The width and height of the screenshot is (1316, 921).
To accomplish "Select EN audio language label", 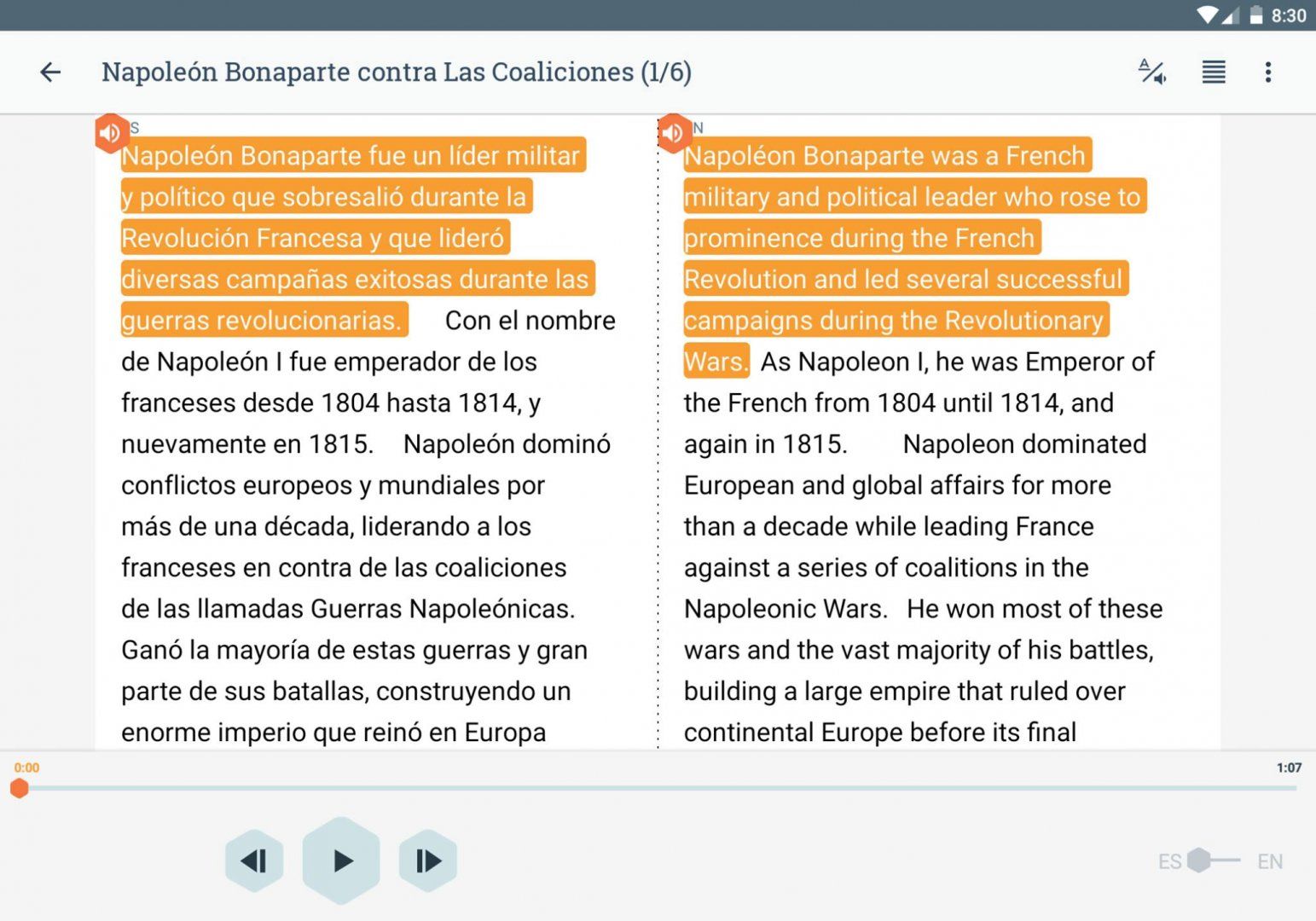I will [1270, 861].
